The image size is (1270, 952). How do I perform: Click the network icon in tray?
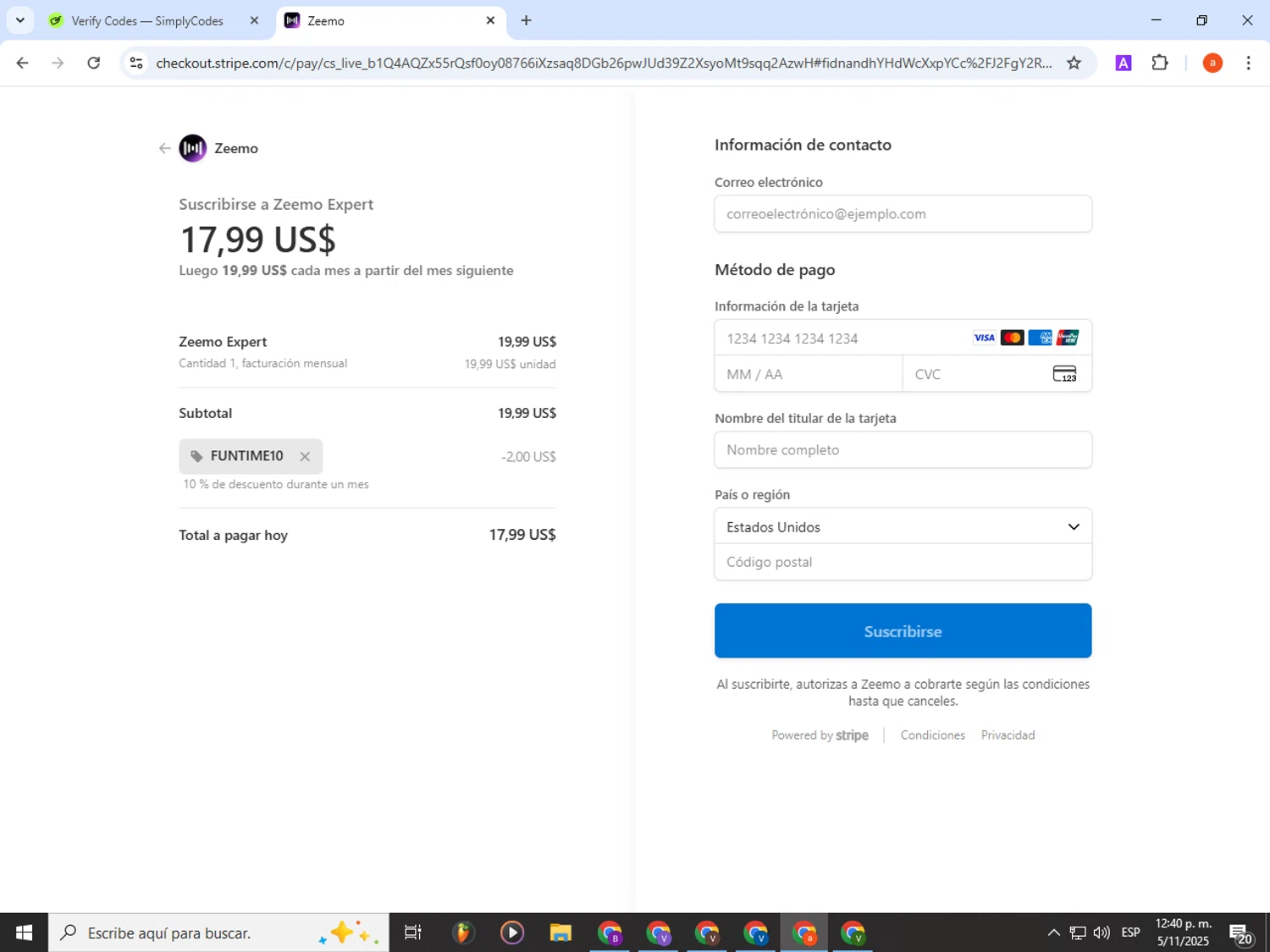tap(1078, 933)
